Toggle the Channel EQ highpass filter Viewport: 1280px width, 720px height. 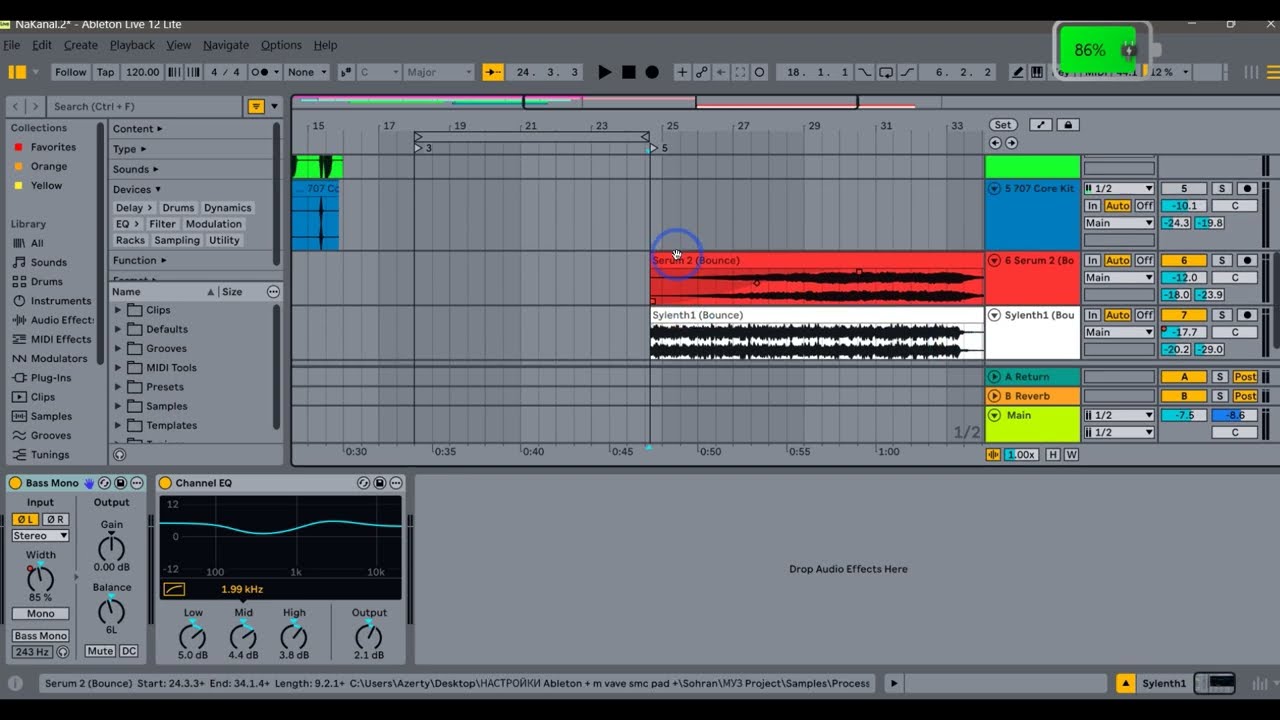coord(174,590)
